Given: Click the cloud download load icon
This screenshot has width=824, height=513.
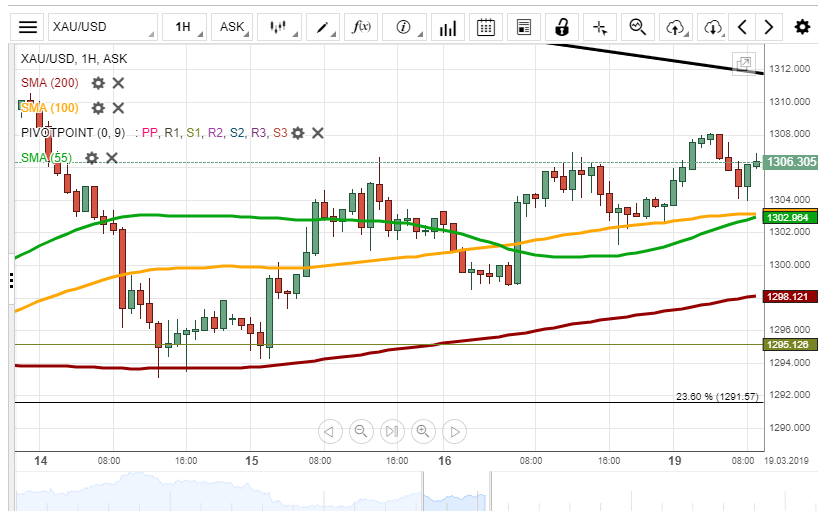Looking at the screenshot, I should pyautogui.click(x=713, y=27).
